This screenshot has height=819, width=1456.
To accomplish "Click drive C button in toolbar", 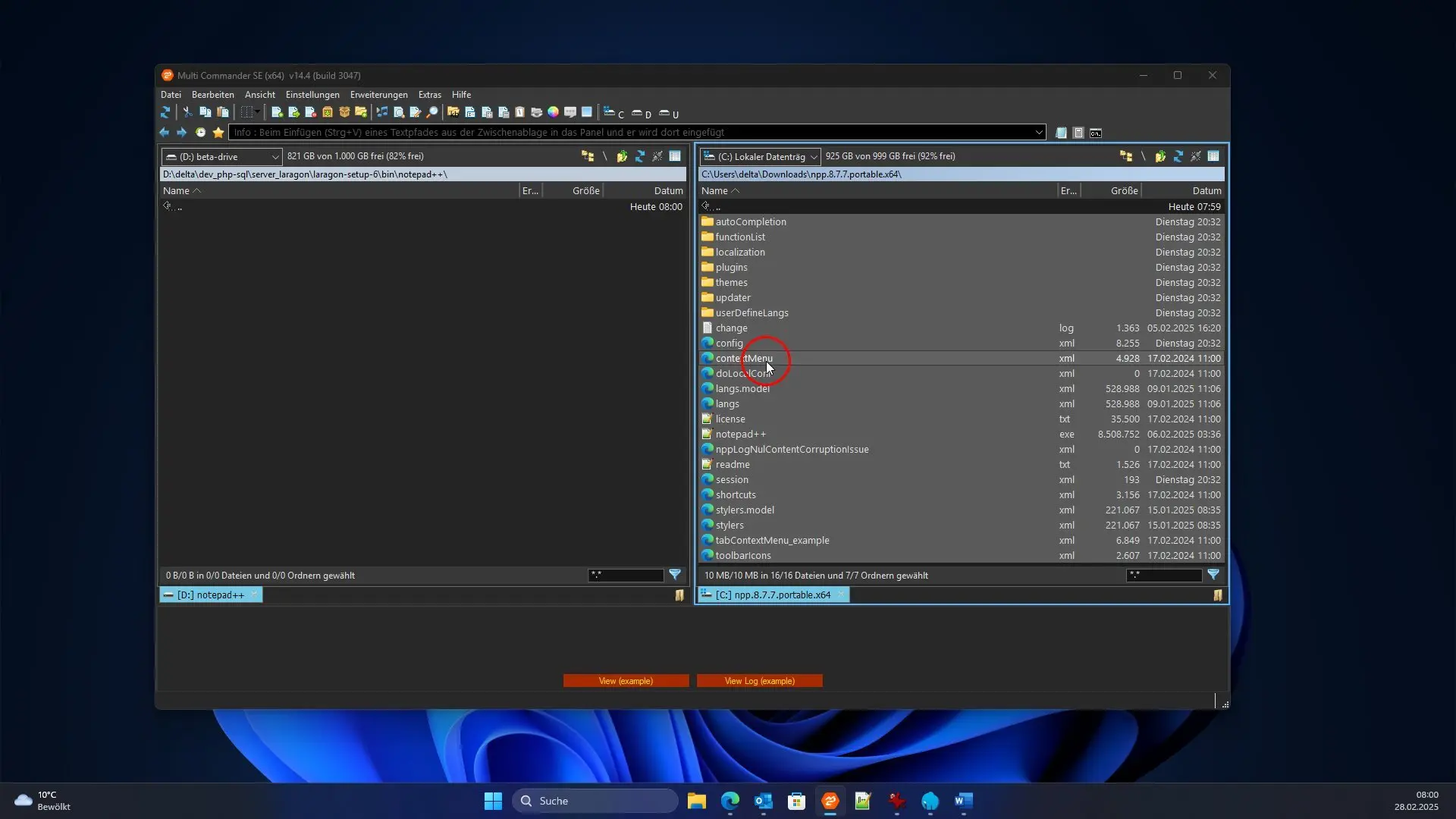I will [613, 113].
